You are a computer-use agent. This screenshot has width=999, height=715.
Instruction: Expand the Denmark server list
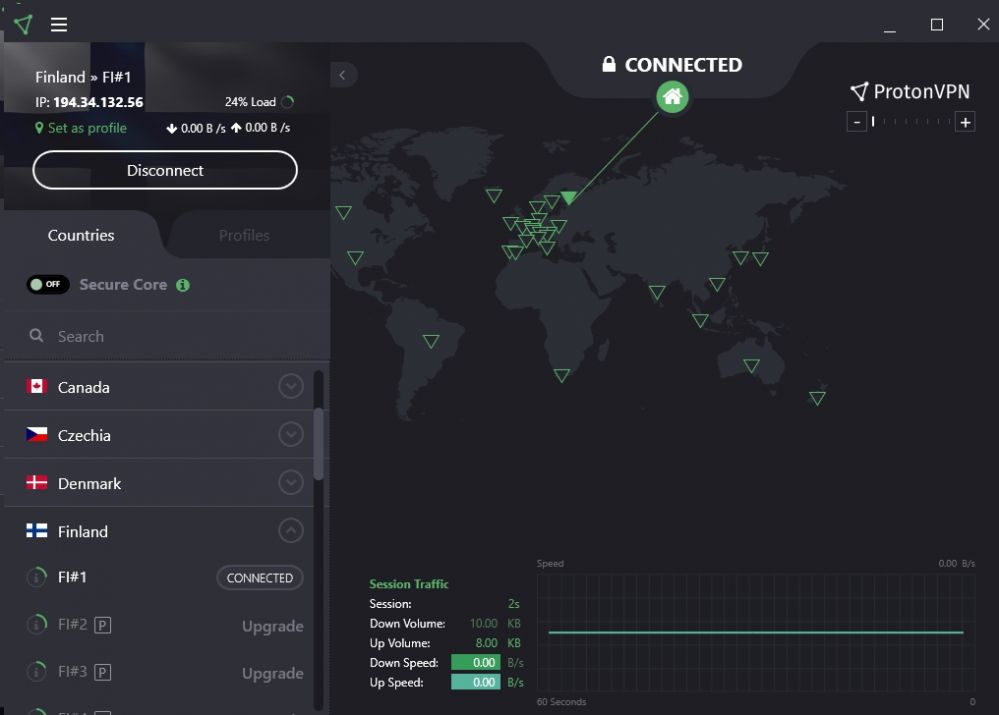[291, 482]
